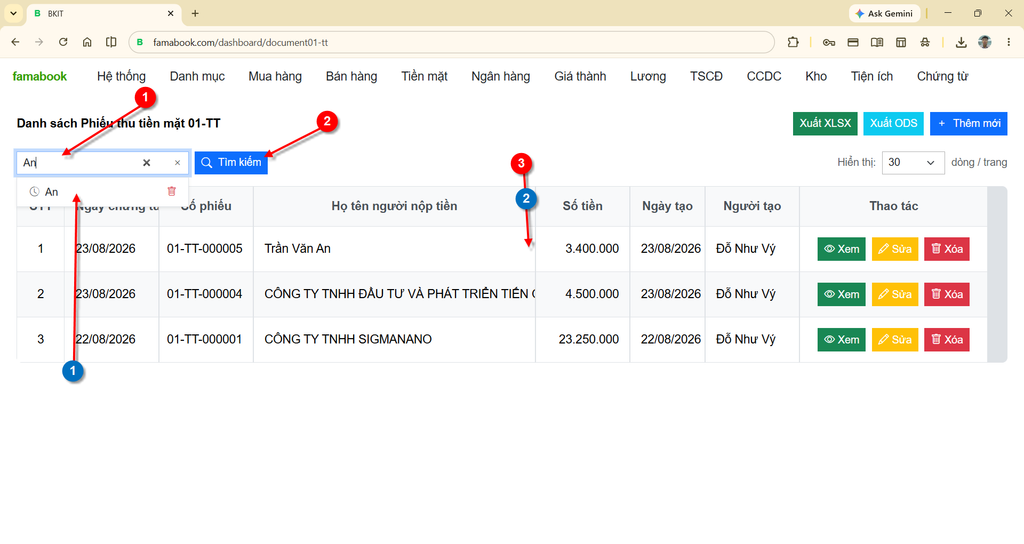Screen dimensions: 1024x544
Task: Click the Số tiền column header
Action: (x=583, y=206)
